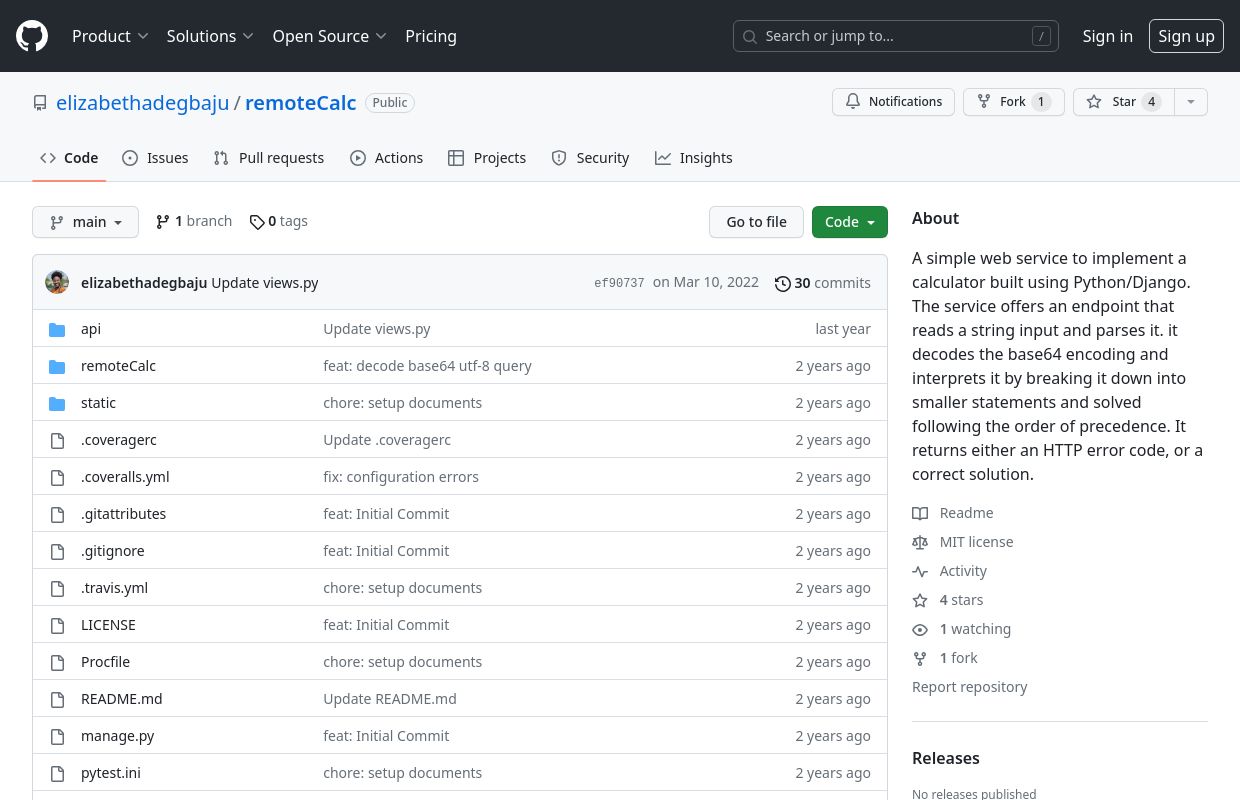The height and width of the screenshot is (800, 1240).
Task: Click the Procfile file icon
Action: point(57,662)
